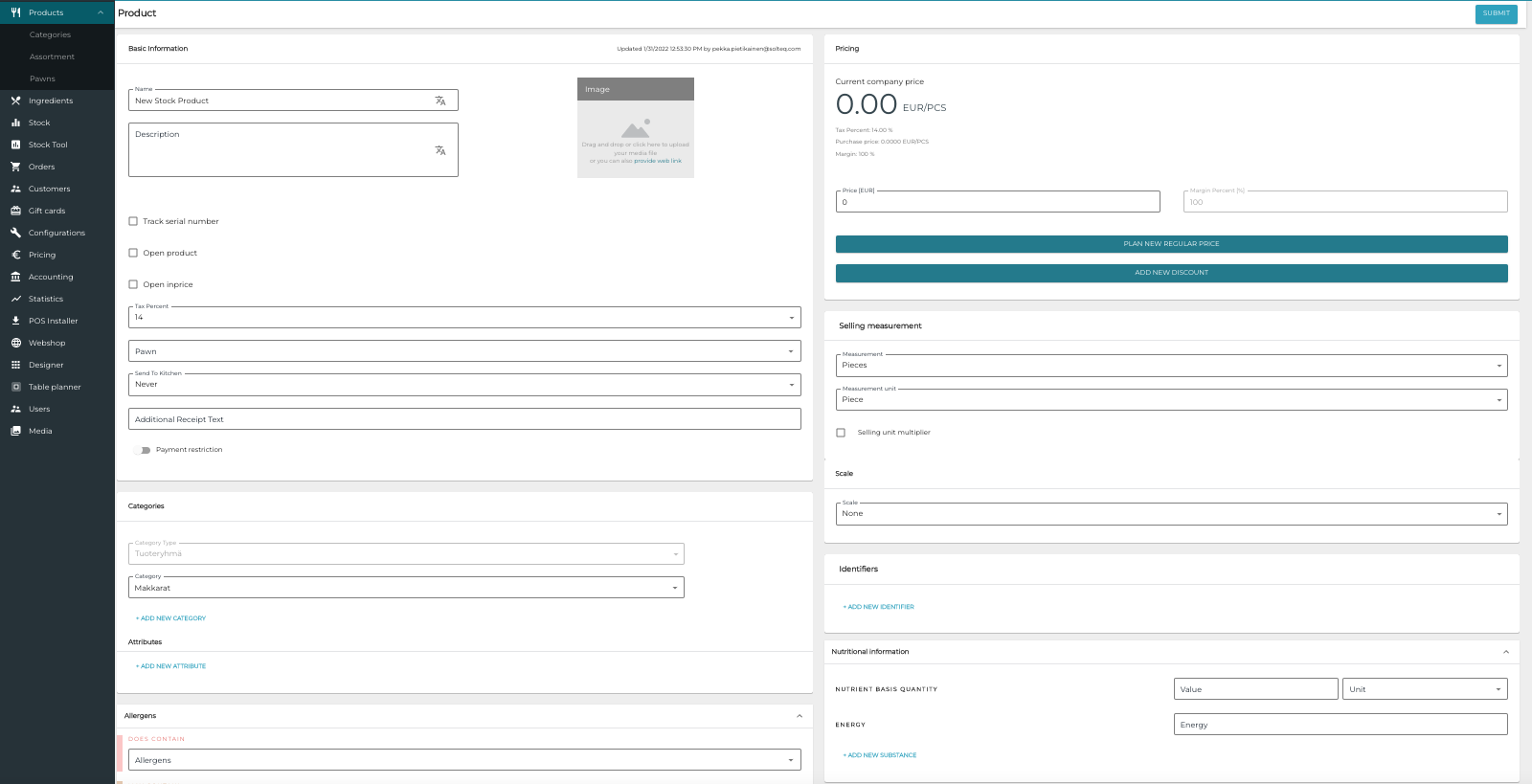Click the Orders shopping cart icon
Viewport: 1532px width, 784px height.
pyautogui.click(x=15, y=167)
